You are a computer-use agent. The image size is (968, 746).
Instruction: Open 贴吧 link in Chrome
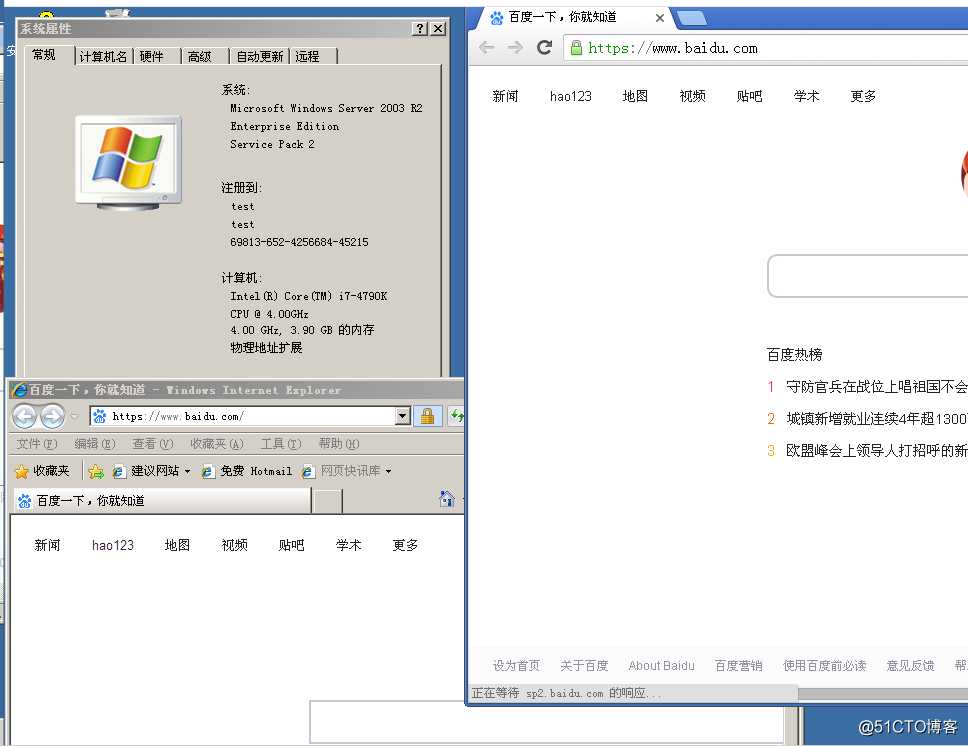tap(749, 96)
